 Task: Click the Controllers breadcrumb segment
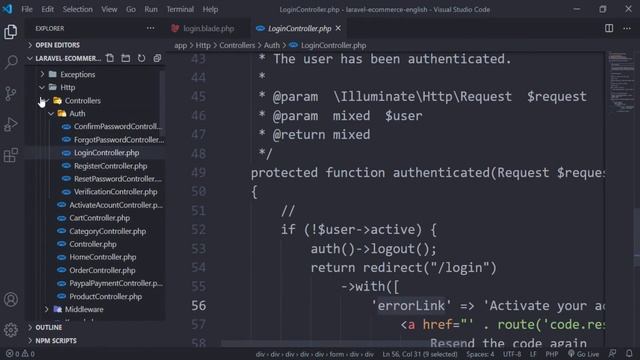tap(237, 45)
